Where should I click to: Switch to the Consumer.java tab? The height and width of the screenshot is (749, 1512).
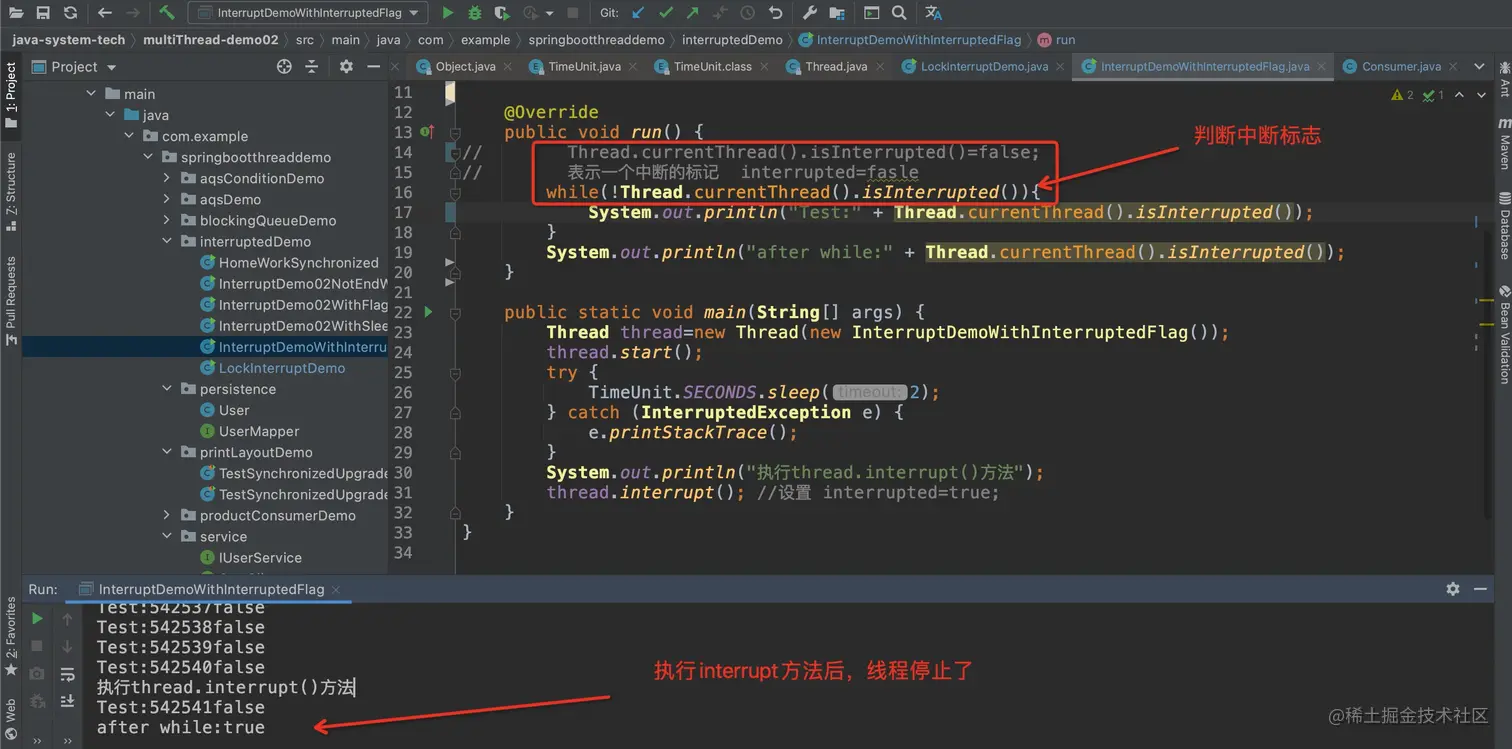[1401, 67]
